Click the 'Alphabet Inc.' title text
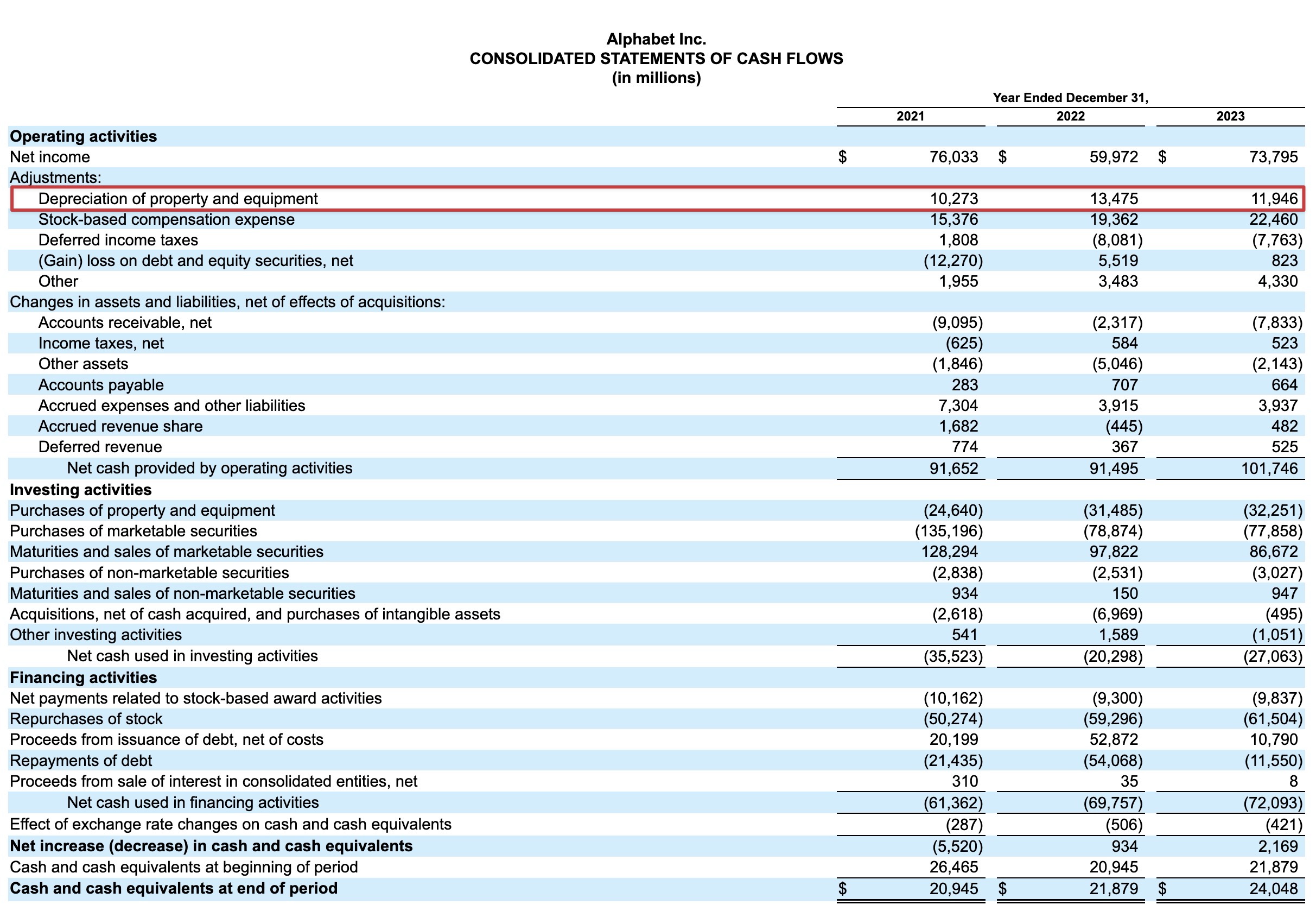The image size is (1316, 911). point(656,39)
